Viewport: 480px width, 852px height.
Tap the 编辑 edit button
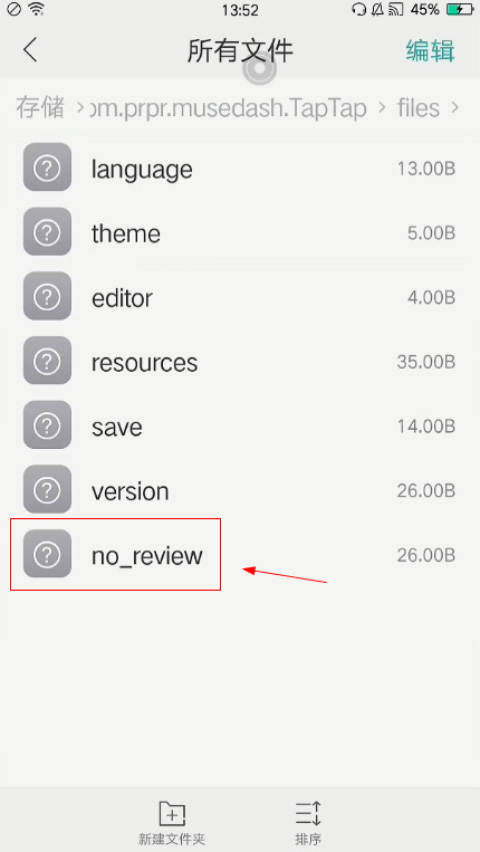(x=430, y=51)
